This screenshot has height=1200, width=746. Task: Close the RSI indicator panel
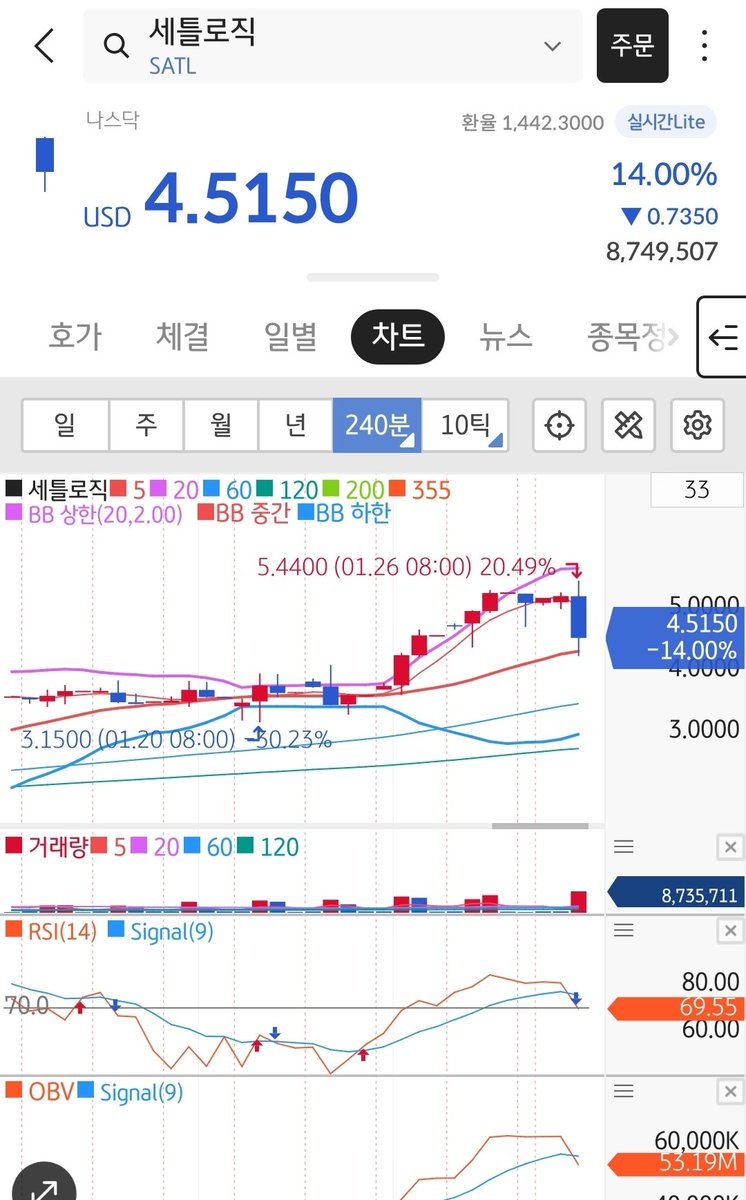pyautogui.click(x=730, y=931)
